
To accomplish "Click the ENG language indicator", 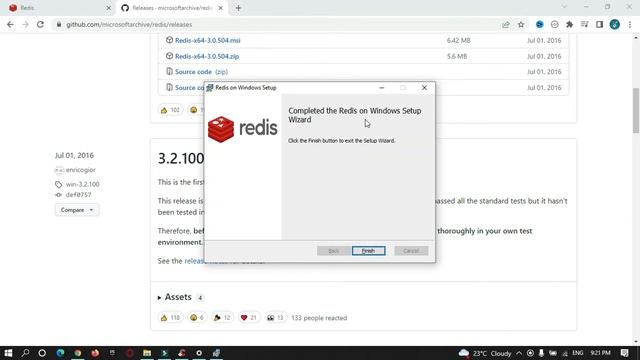I will [578, 353].
